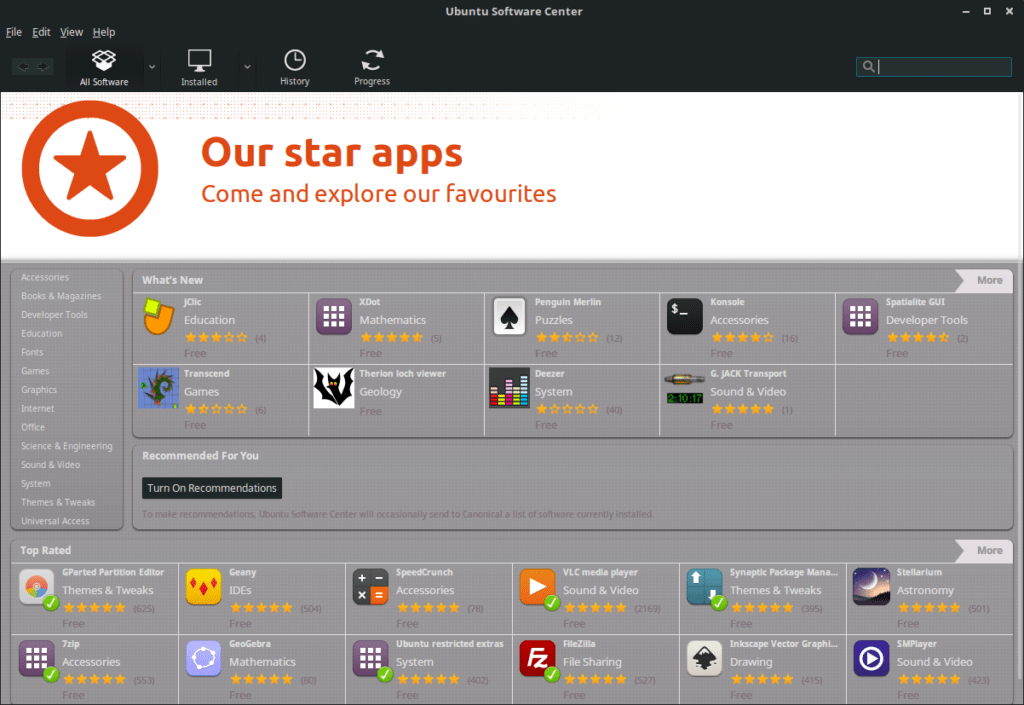
Task: Click the GParted Partition Editor icon
Action: 38,588
